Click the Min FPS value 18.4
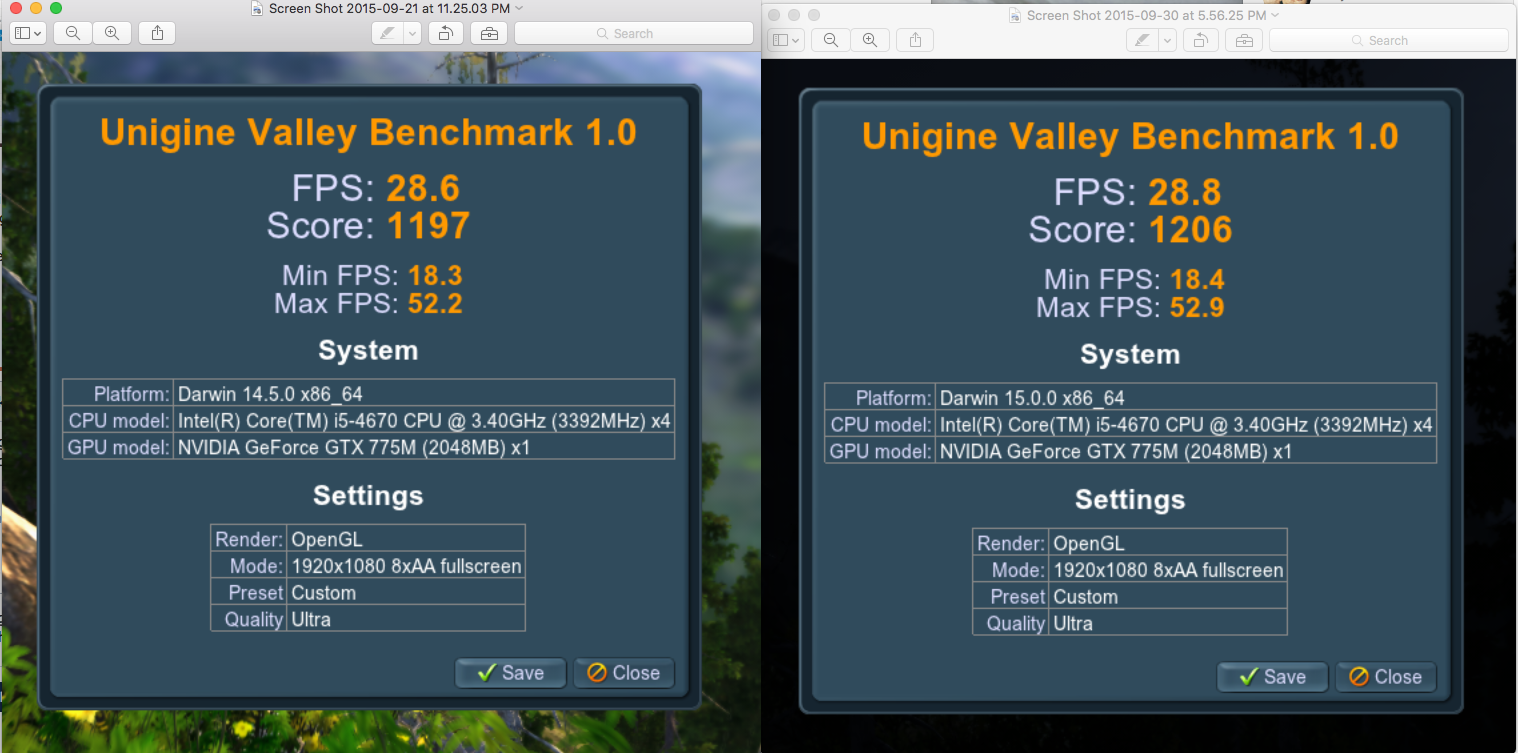Screen dimensions: 1518x753 point(1197,279)
